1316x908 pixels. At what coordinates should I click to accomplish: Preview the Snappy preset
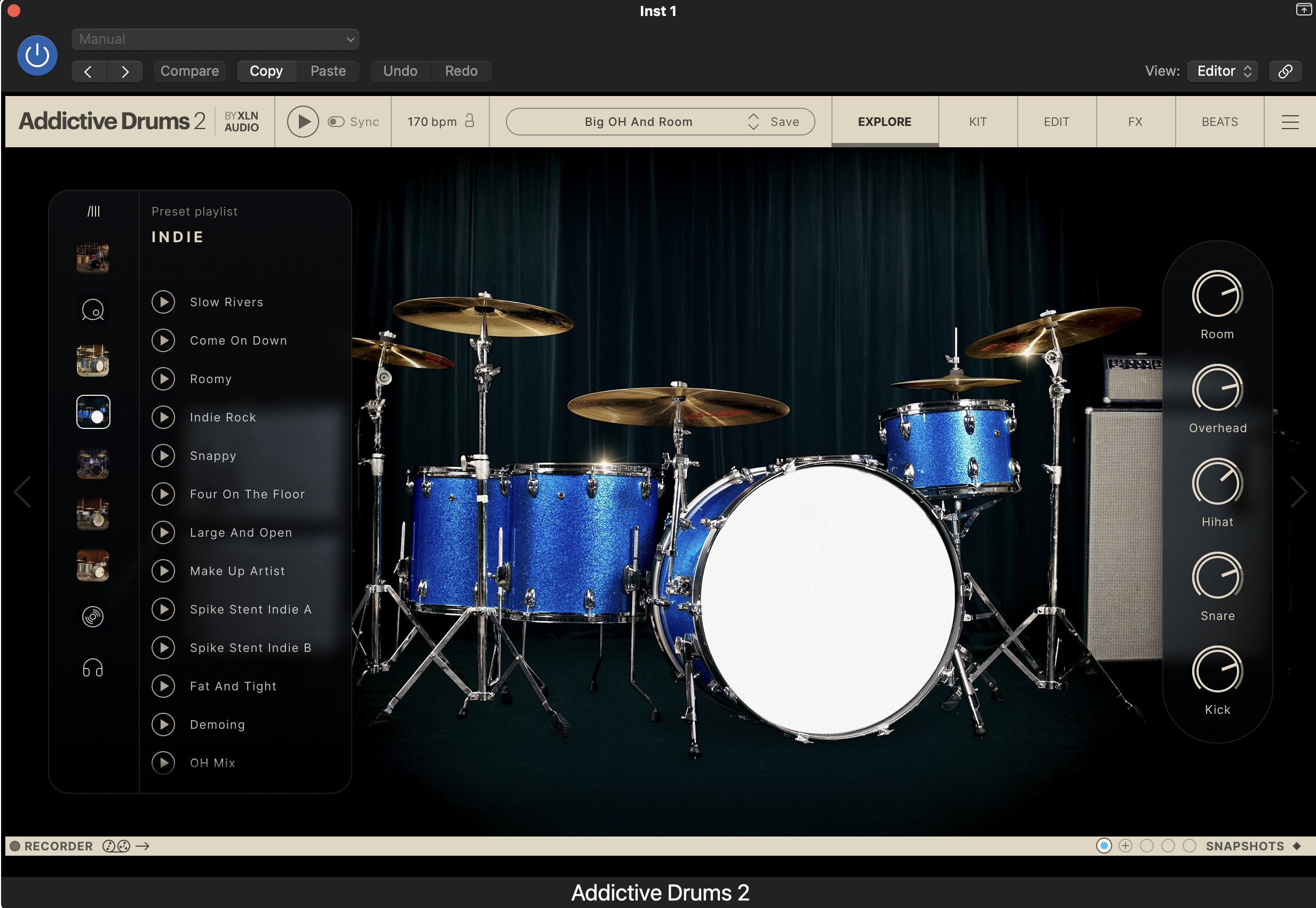tap(163, 456)
